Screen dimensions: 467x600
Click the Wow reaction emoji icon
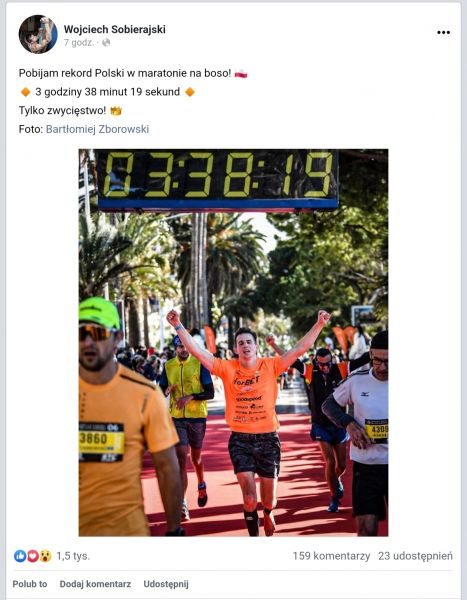click(45, 556)
